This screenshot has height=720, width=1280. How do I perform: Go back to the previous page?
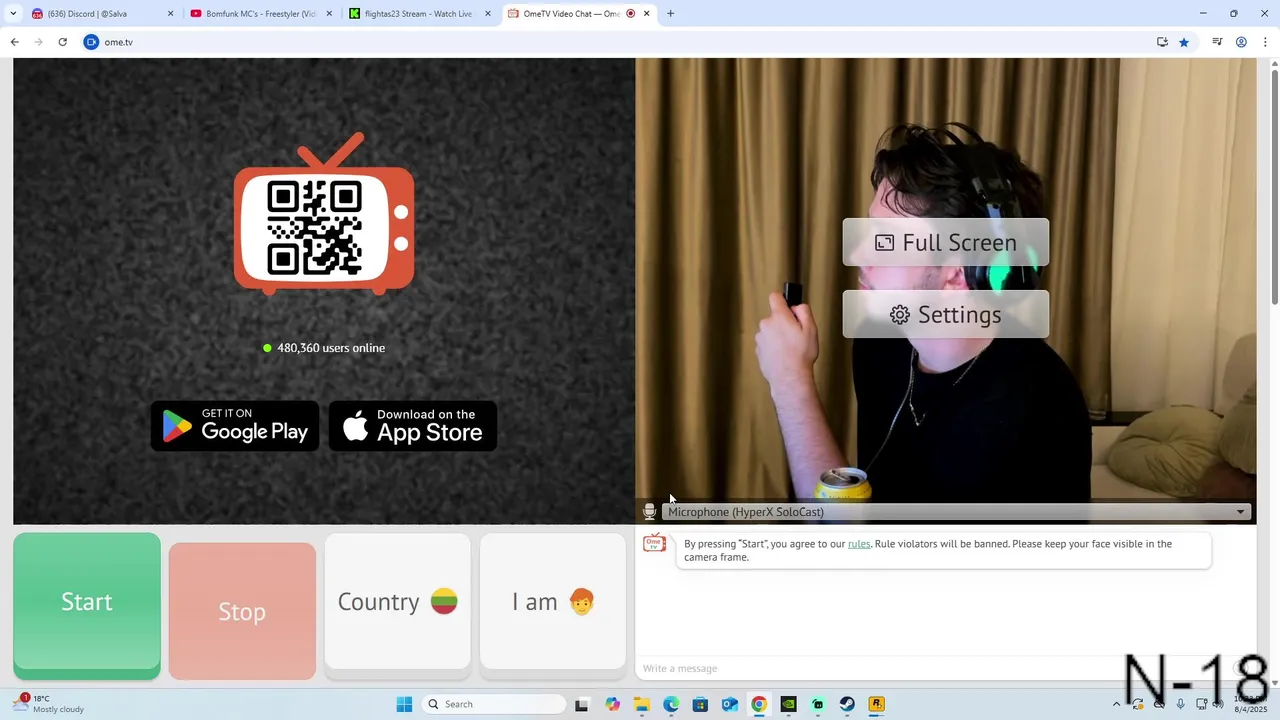14,42
